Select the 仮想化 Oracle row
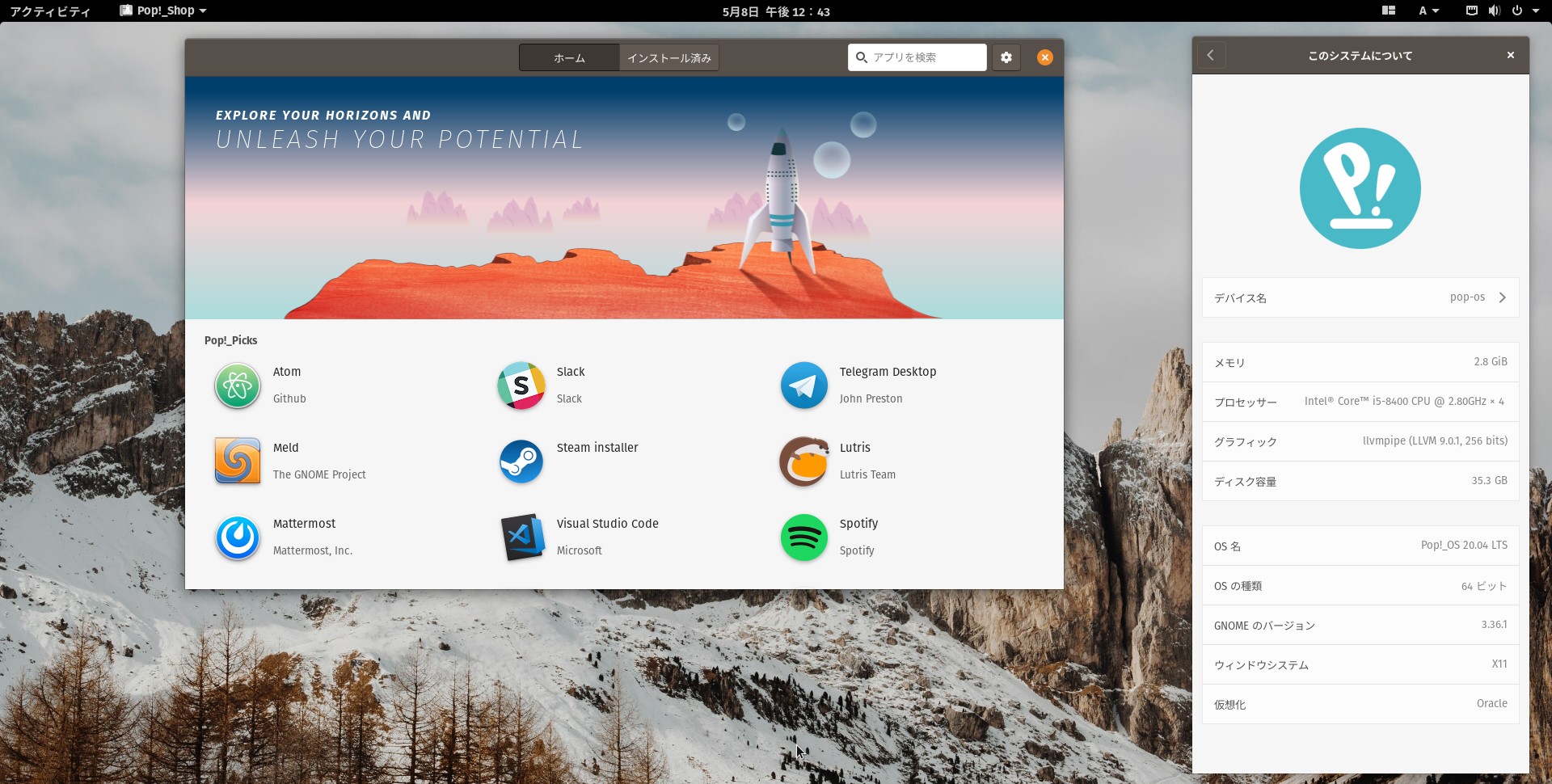1552x784 pixels. coord(1360,704)
